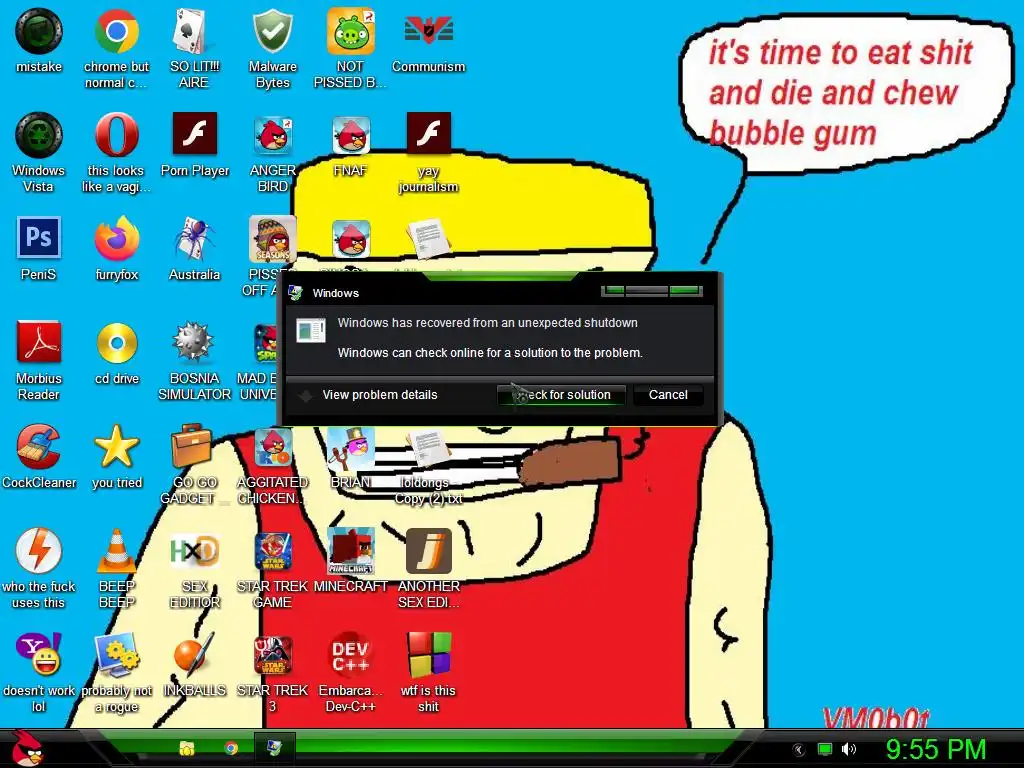Open the 'Windows Vista' recycle bin icon
This screenshot has width=1024, height=768.
(39, 135)
